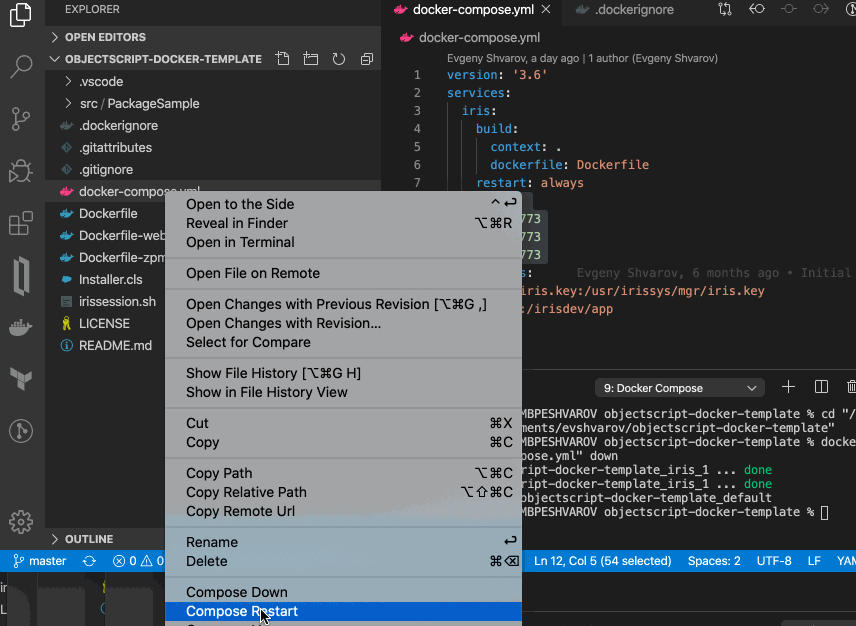Open the terminal selector dropdown
This screenshot has height=626, width=856.
[678, 388]
